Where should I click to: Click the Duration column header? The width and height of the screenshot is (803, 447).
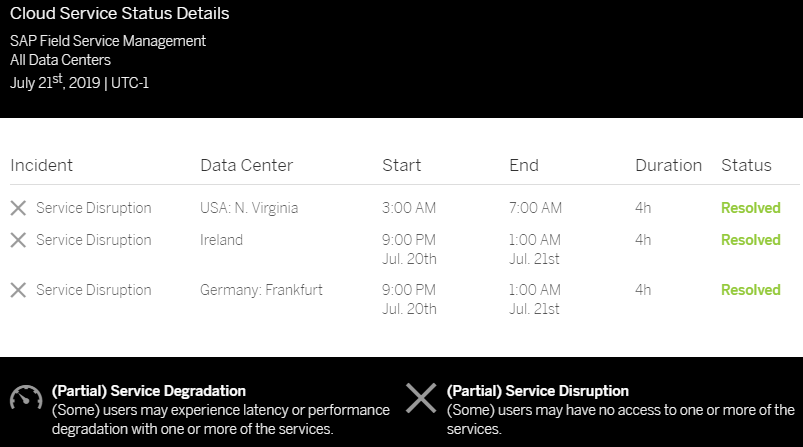(x=668, y=165)
